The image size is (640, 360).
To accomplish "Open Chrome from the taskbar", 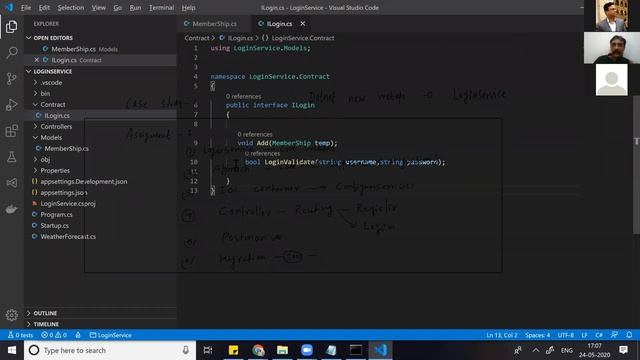I will tap(258, 350).
